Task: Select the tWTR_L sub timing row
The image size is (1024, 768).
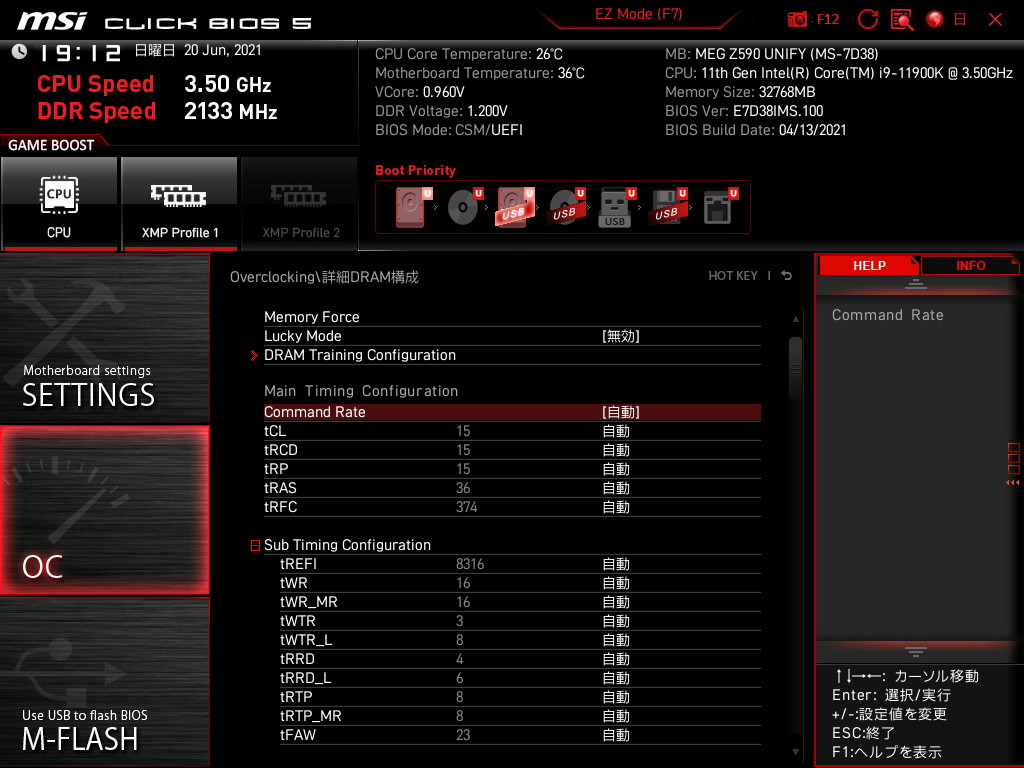Action: (520, 639)
